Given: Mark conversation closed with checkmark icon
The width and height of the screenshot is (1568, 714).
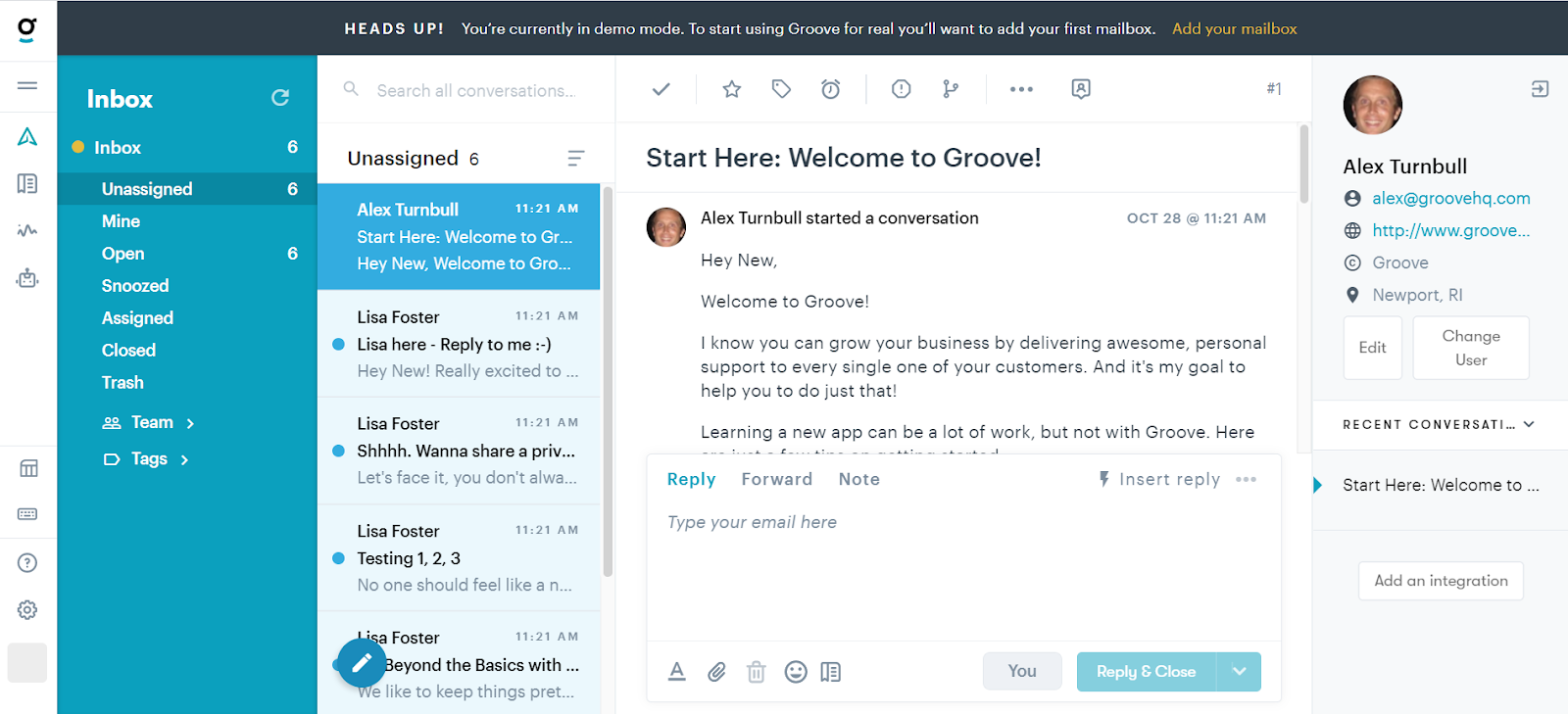Looking at the screenshot, I should pos(661,89).
